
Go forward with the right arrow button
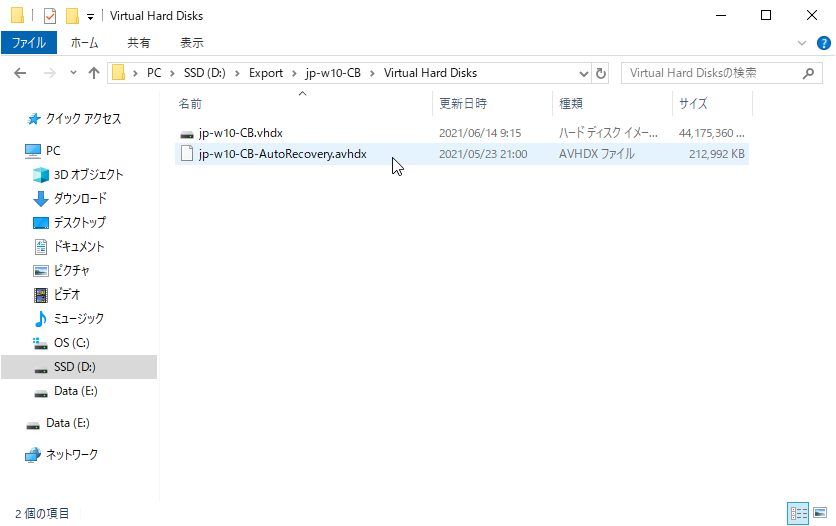pos(50,73)
